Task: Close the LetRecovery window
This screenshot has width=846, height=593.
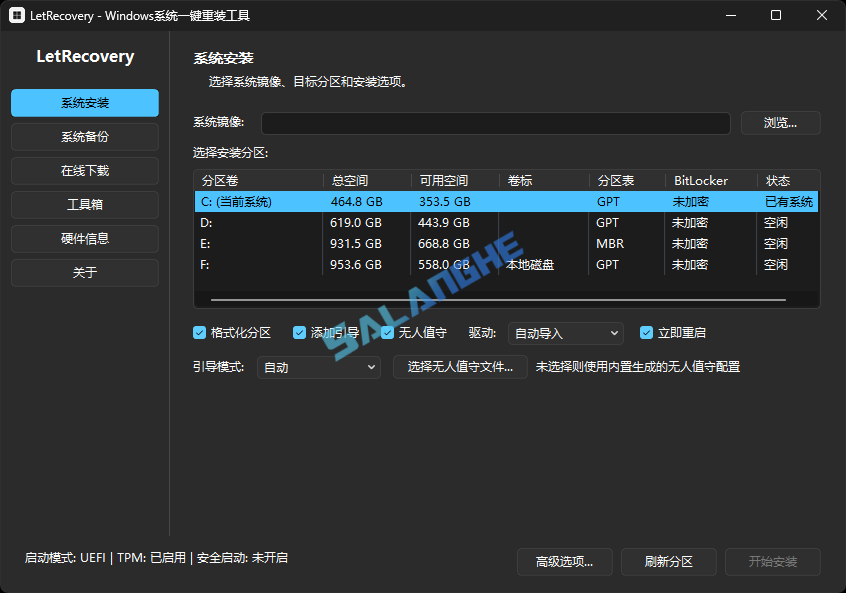Action: (822, 15)
